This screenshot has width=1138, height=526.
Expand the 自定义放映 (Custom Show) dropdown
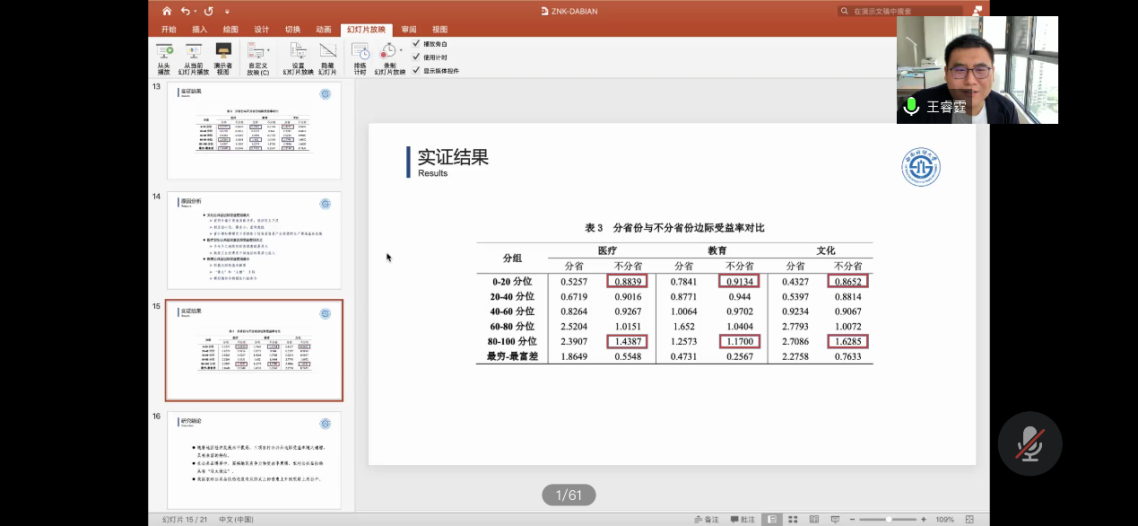pos(268,50)
